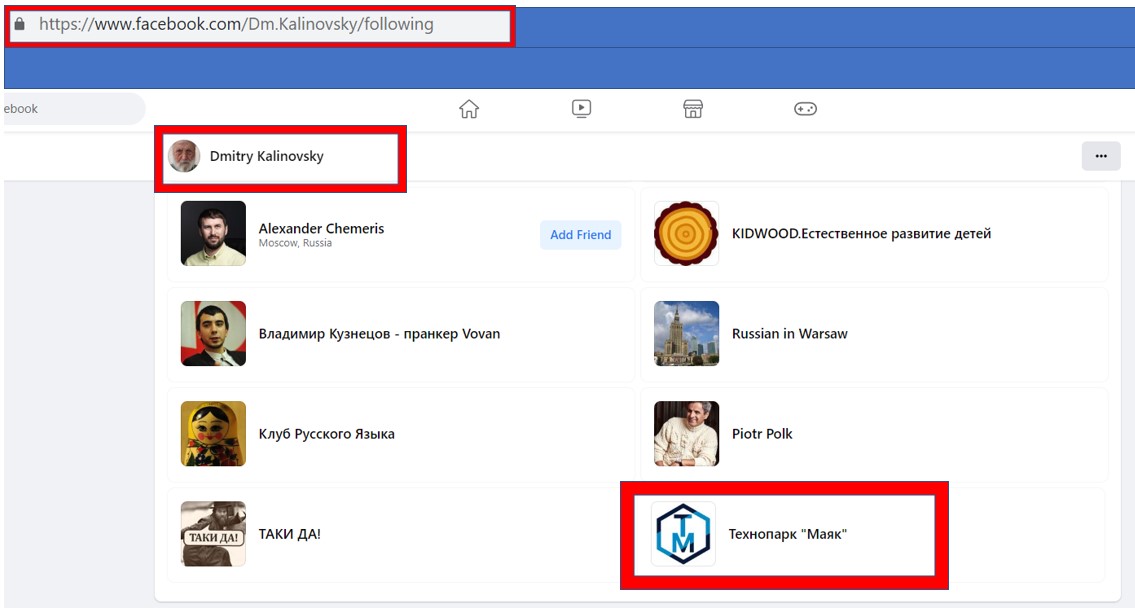
Task: Open the Russian in Warsaw link
Action: (790, 334)
